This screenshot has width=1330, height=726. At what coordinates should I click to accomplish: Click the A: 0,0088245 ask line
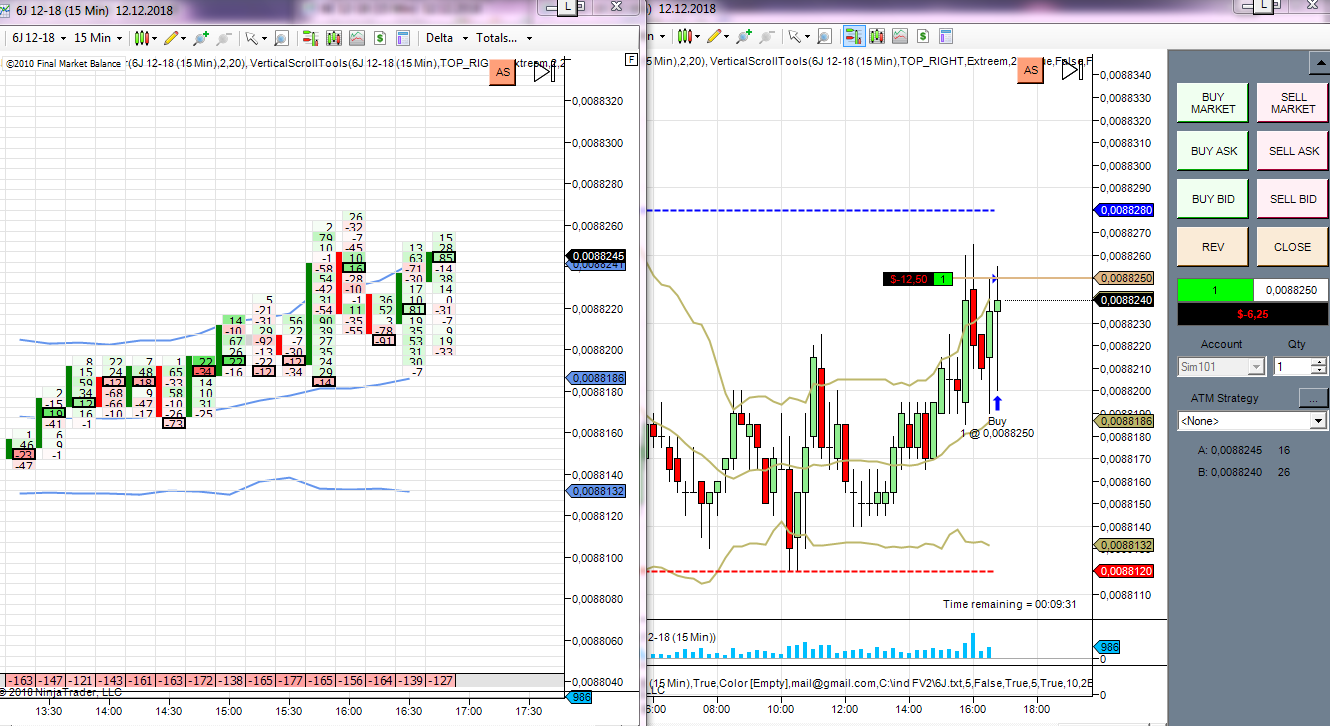tap(1244, 451)
